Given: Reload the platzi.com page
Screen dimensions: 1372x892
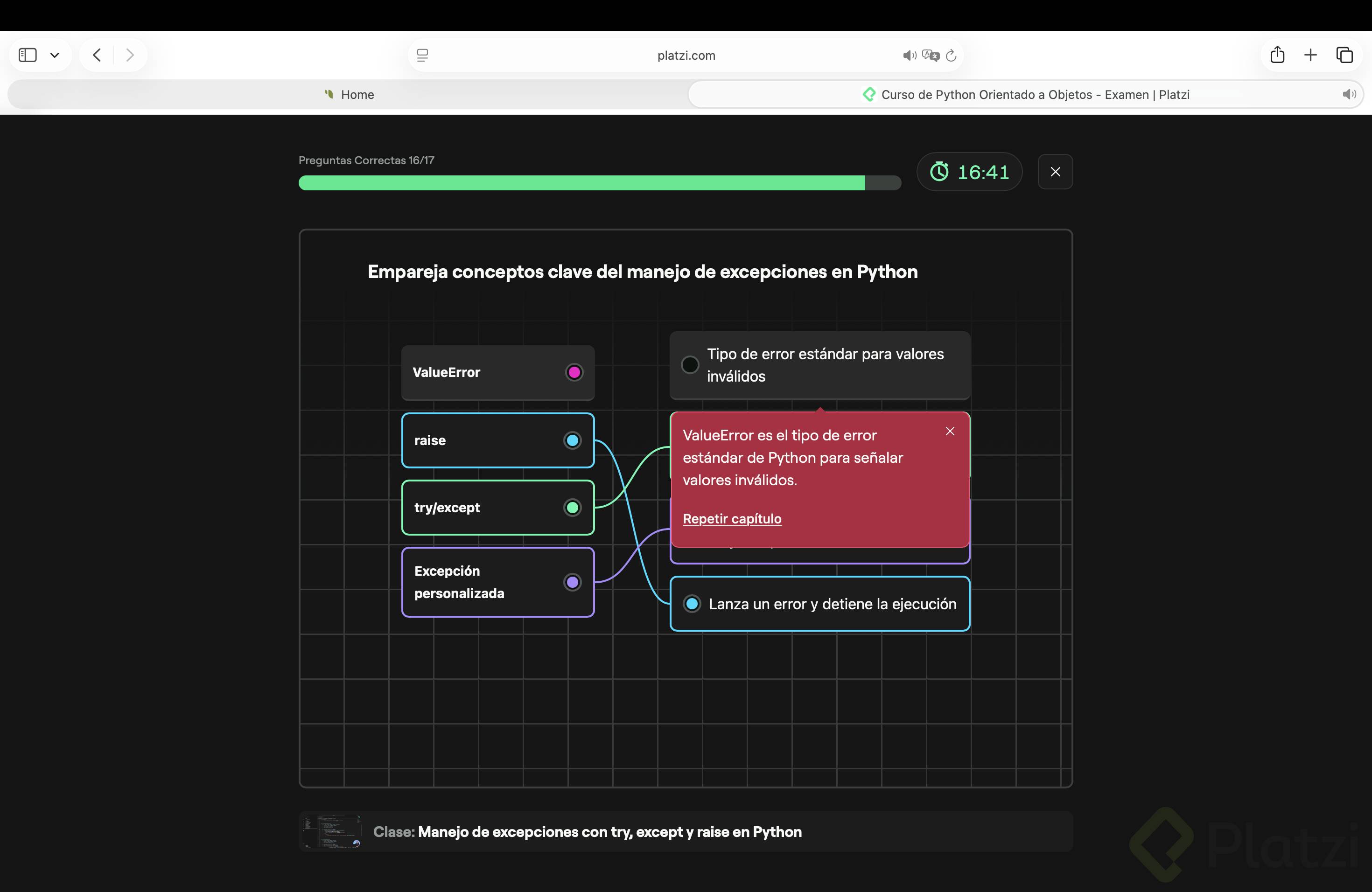Looking at the screenshot, I should pos(951,56).
